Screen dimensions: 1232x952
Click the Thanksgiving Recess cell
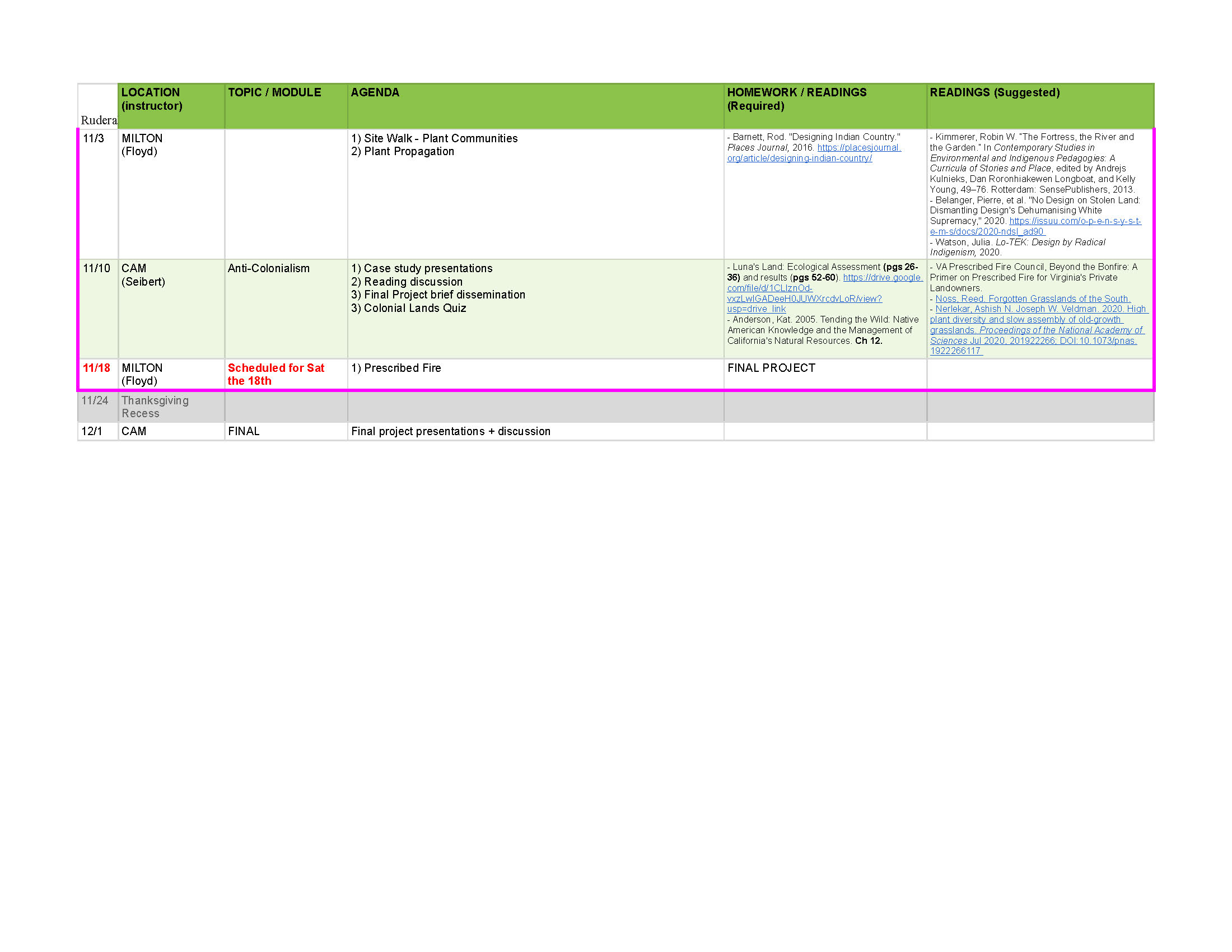coord(155,407)
